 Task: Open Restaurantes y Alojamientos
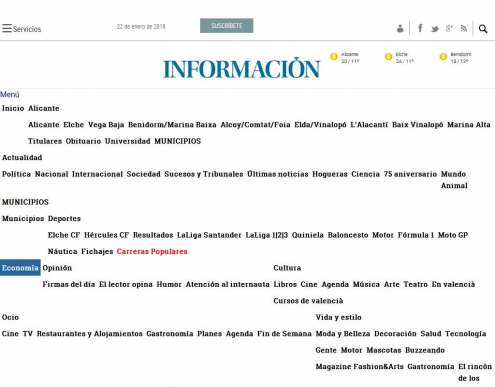[89, 334]
